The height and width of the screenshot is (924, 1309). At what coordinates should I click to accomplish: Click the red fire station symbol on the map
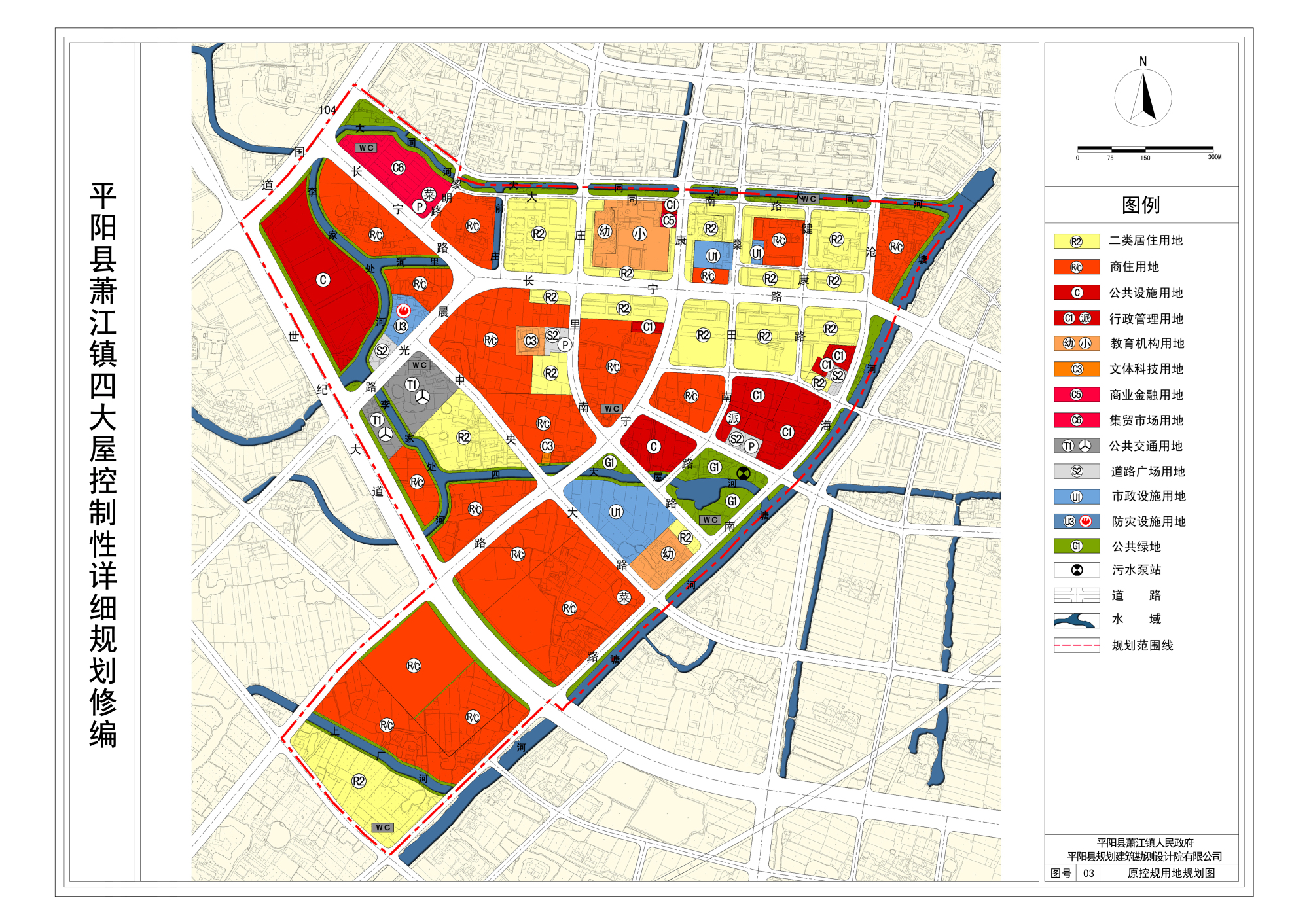coord(404,310)
